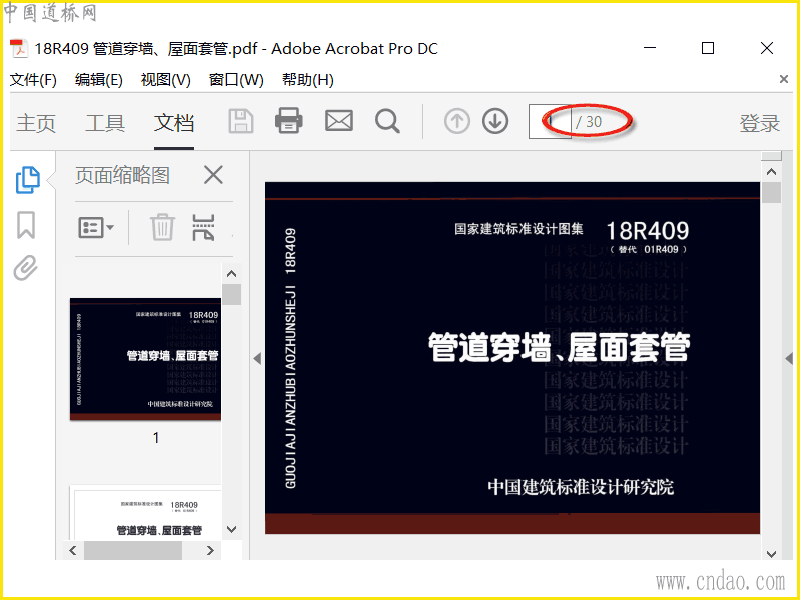Click the Save disk icon
This screenshot has height=600, width=800.
click(241, 121)
